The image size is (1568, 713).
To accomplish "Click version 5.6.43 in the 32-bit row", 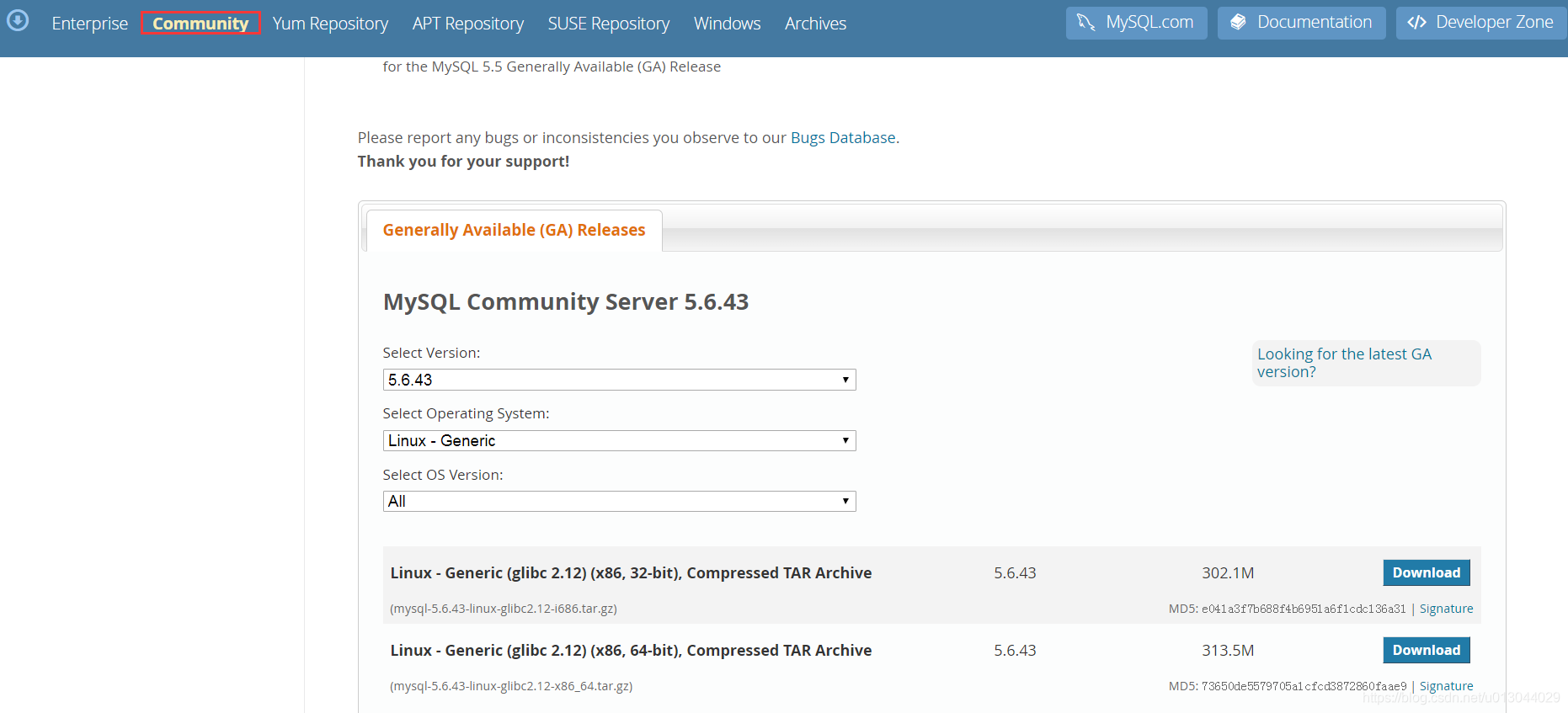I will [1015, 573].
